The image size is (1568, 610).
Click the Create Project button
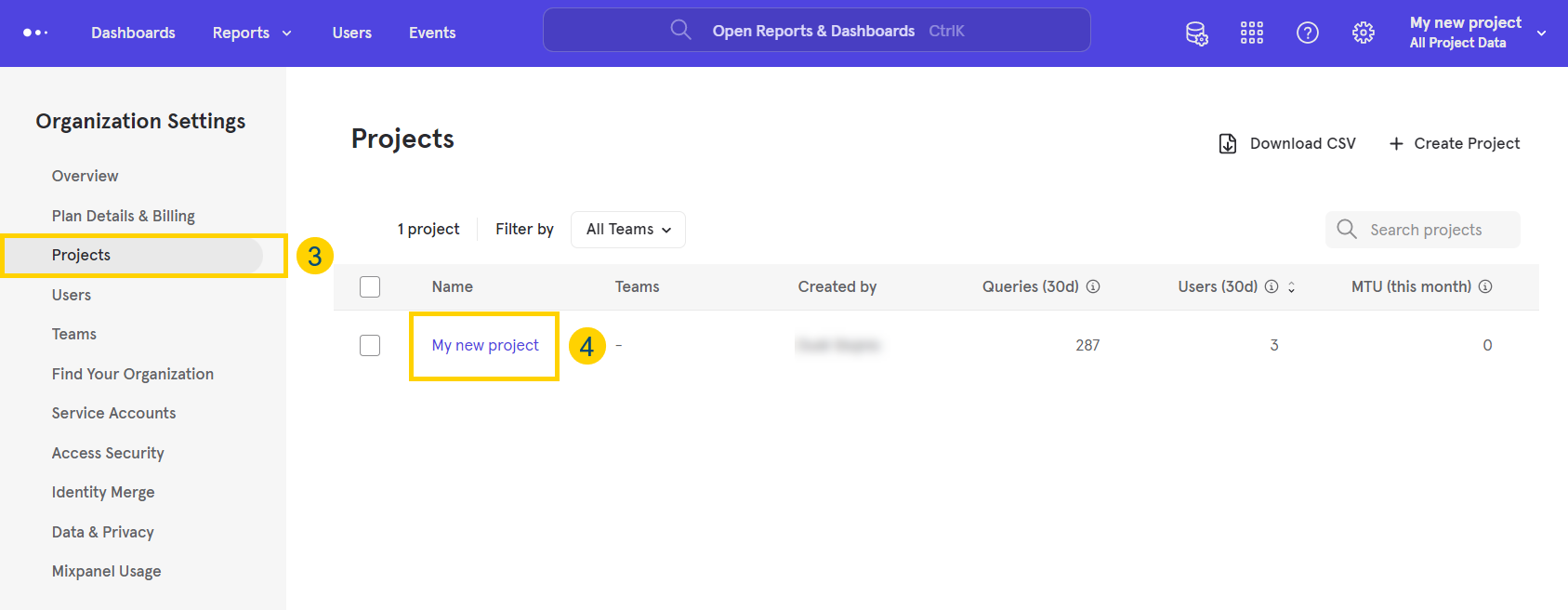tap(1455, 144)
